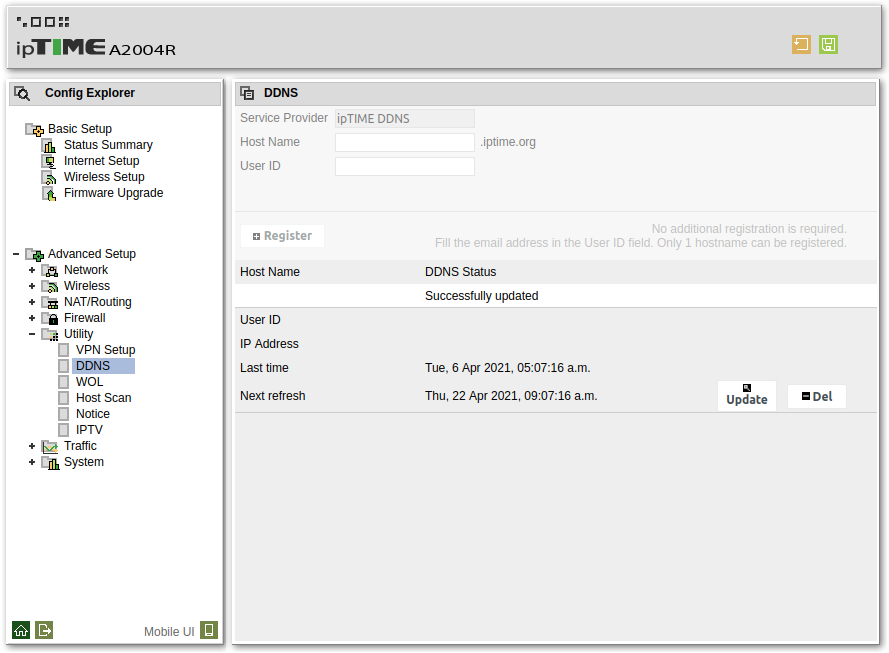Click the Firewall padlock icon

[50, 318]
